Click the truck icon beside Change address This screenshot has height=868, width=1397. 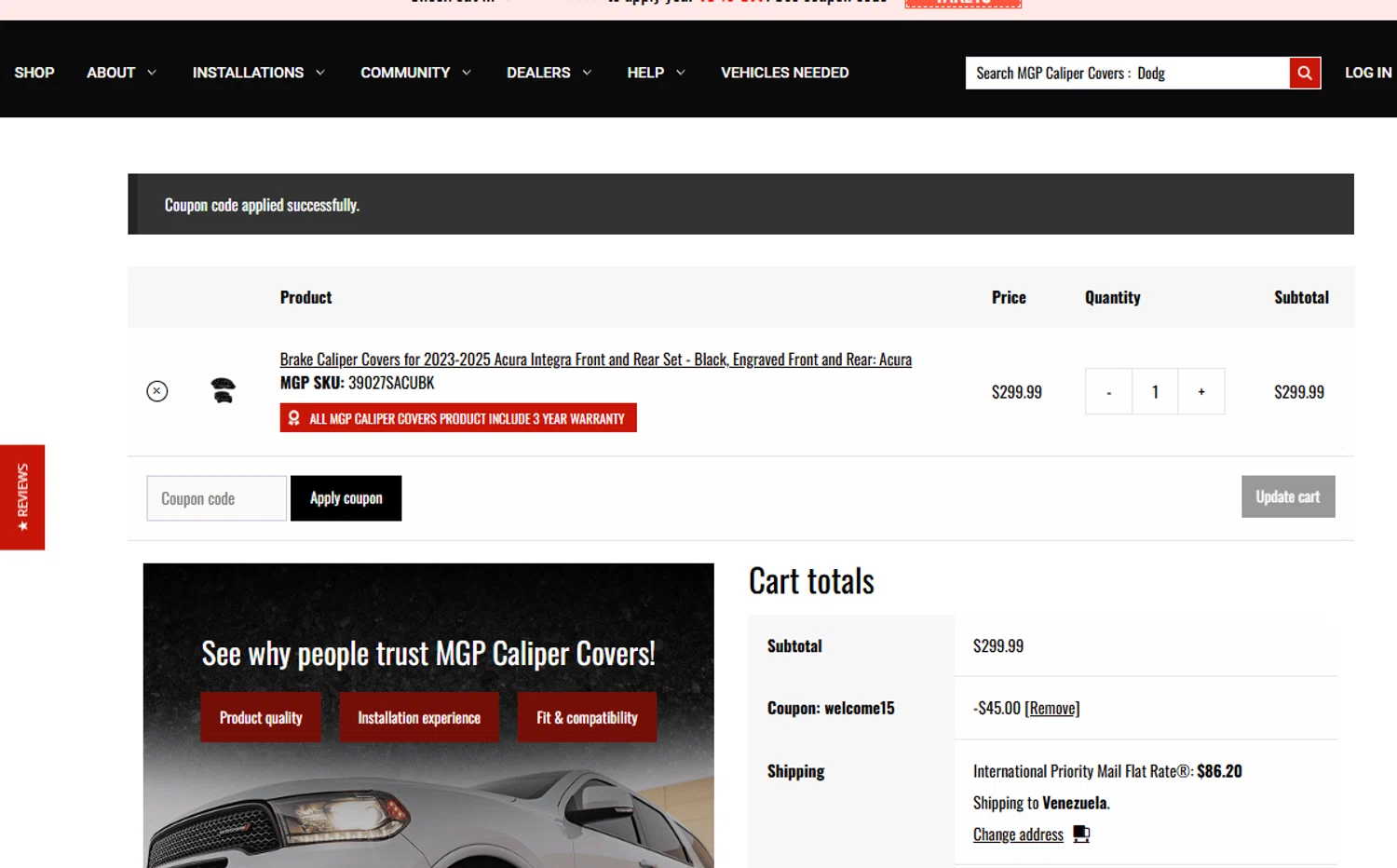click(1081, 834)
